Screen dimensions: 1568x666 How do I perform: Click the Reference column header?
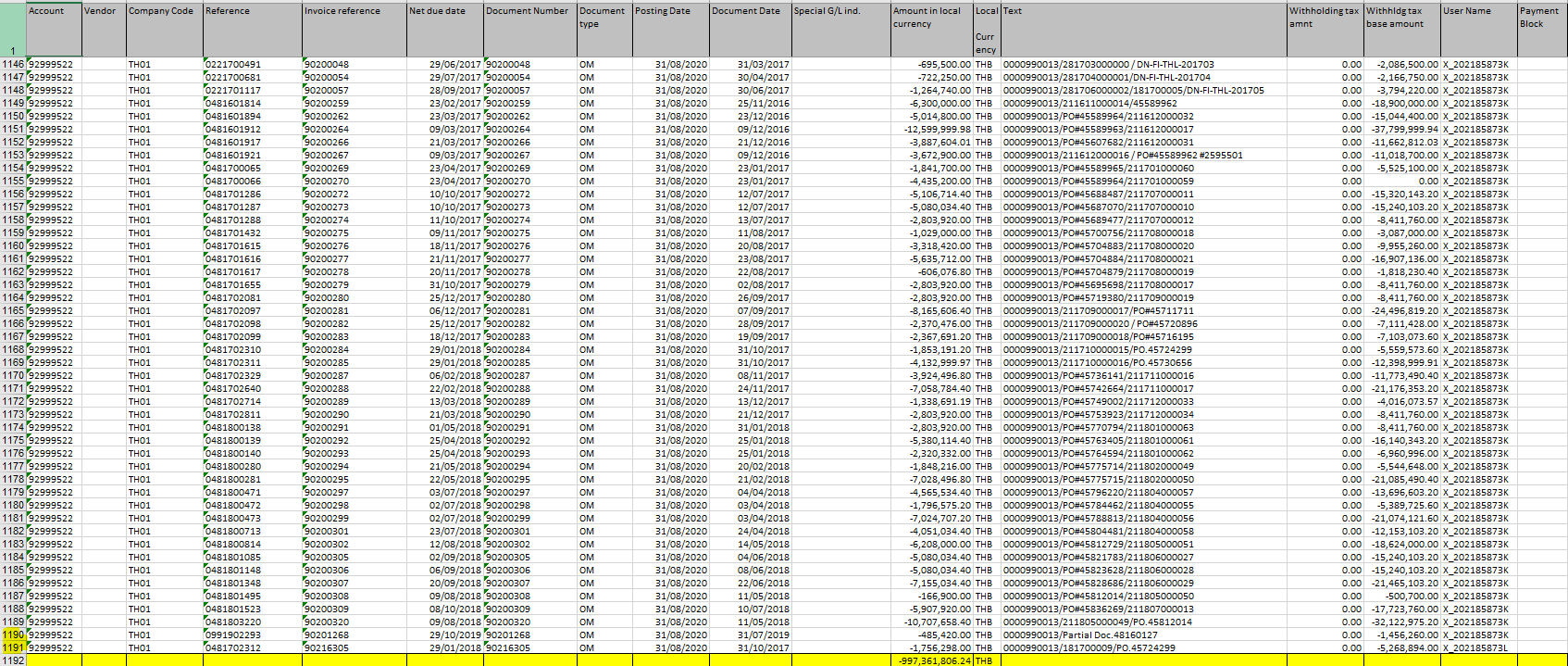click(253, 30)
